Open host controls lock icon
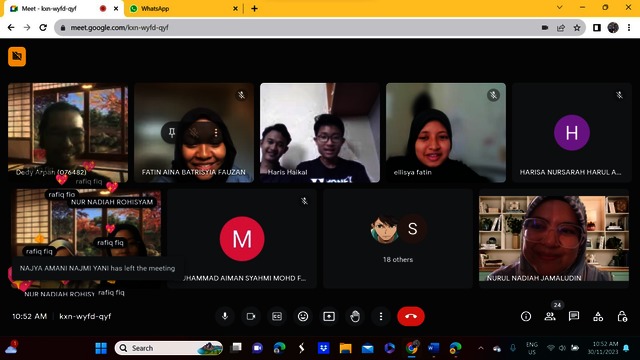Viewport: 640px width, 360px height. point(622,316)
